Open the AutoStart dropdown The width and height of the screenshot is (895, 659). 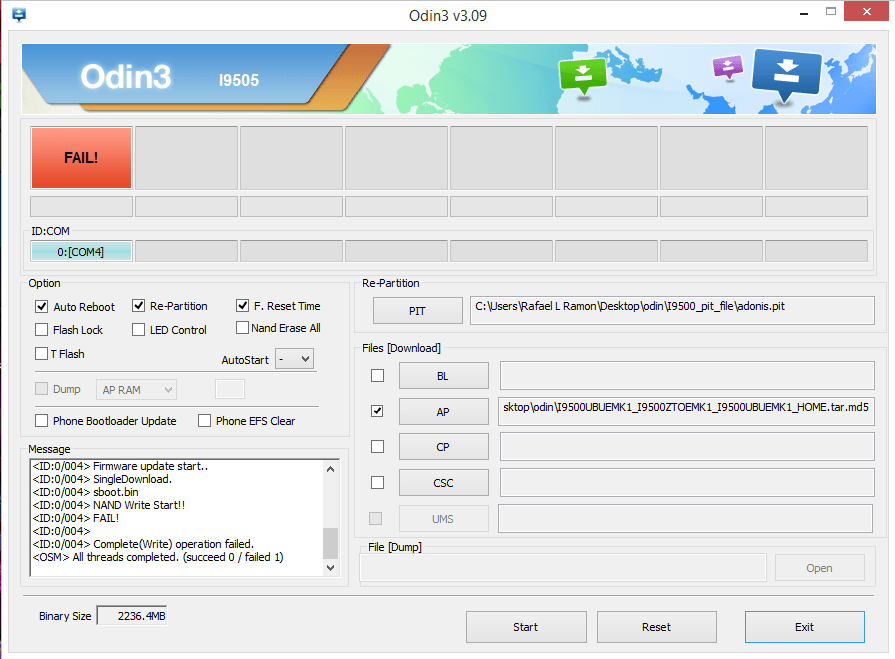(x=295, y=359)
